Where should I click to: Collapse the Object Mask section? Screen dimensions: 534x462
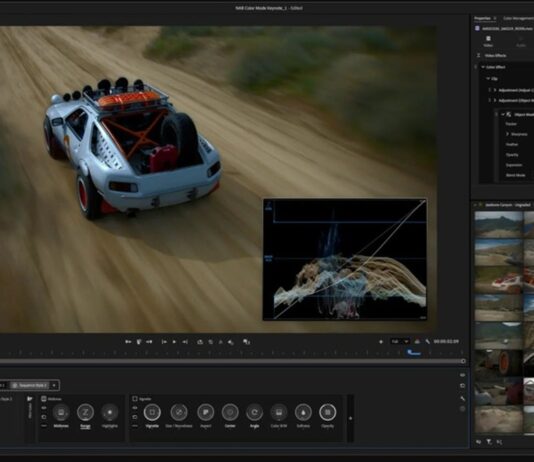click(x=503, y=114)
